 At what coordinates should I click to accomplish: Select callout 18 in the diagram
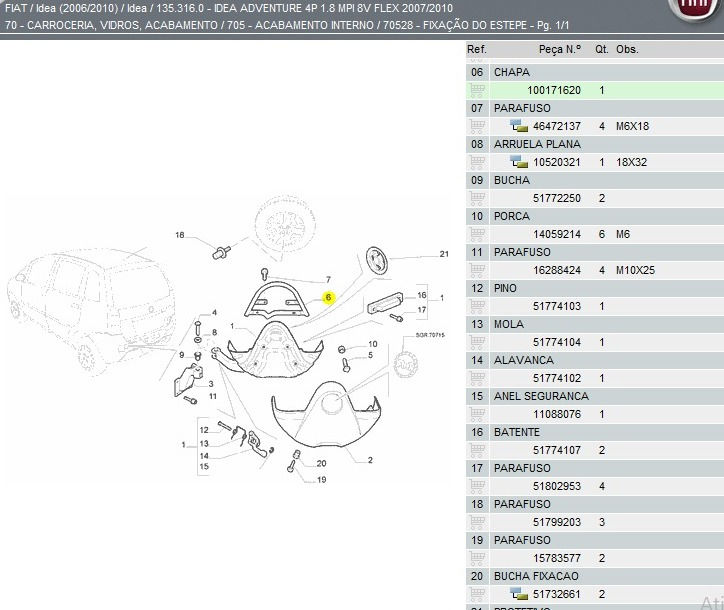click(180, 235)
